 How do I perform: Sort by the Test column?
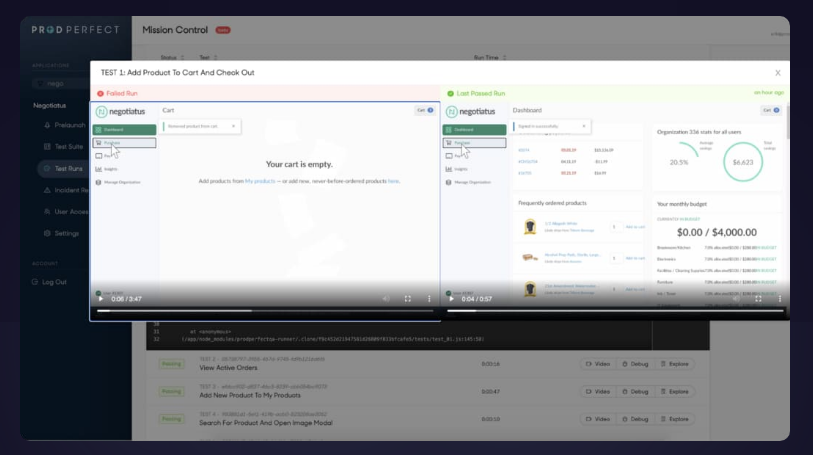point(208,58)
